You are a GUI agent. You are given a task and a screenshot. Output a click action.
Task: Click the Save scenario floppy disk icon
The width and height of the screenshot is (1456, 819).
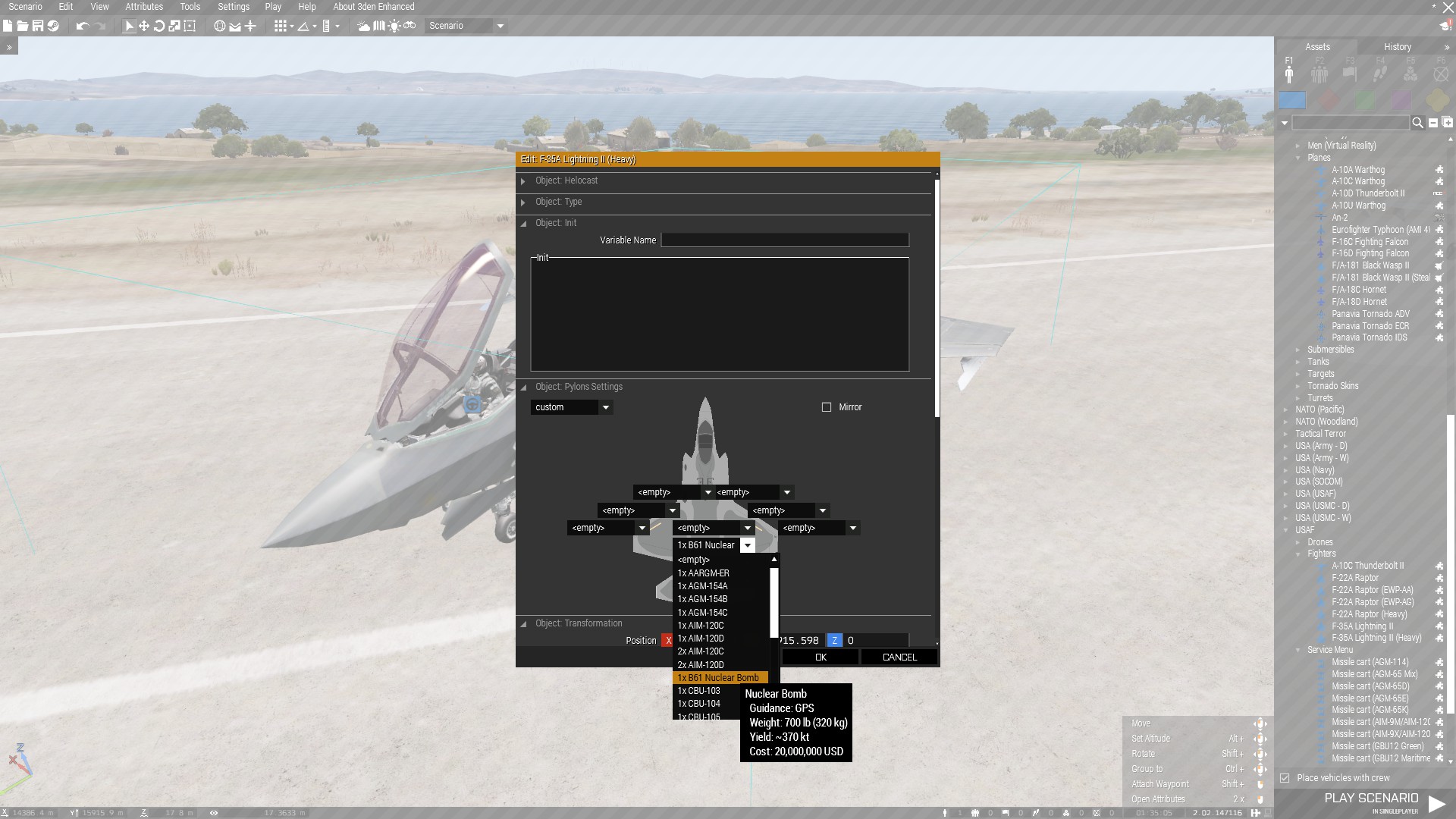click(37, 26)
